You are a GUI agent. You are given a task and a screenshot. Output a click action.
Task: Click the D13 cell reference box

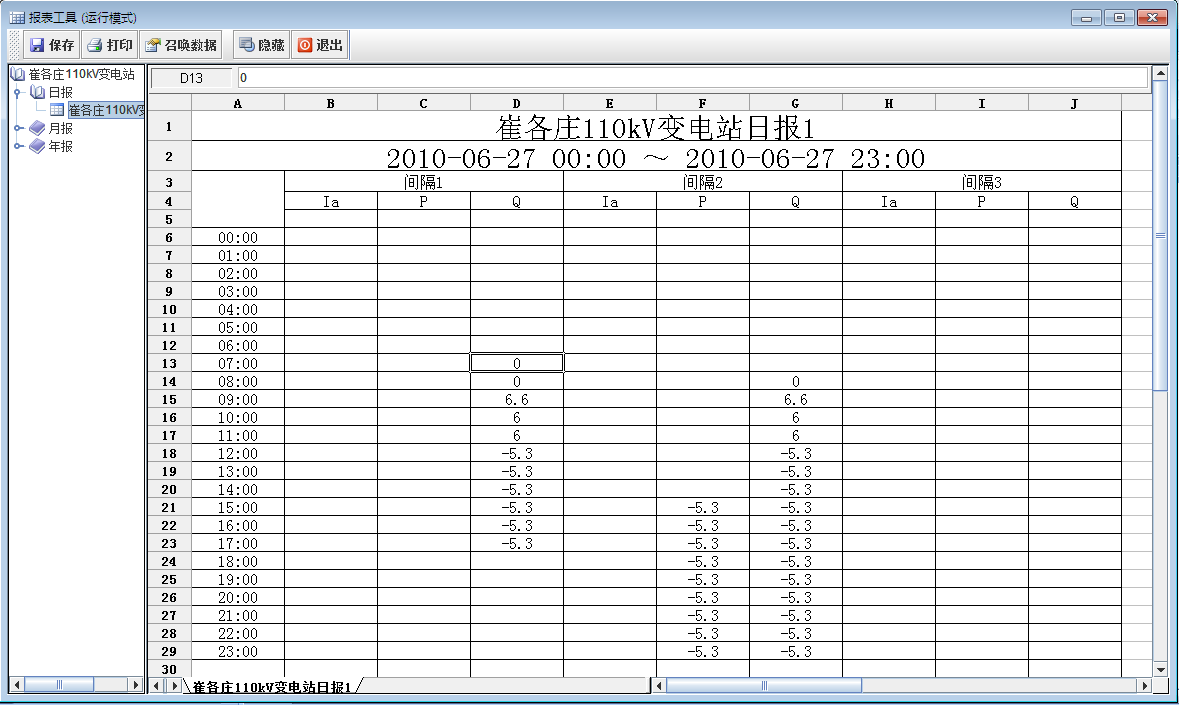[x=191, y=77]
